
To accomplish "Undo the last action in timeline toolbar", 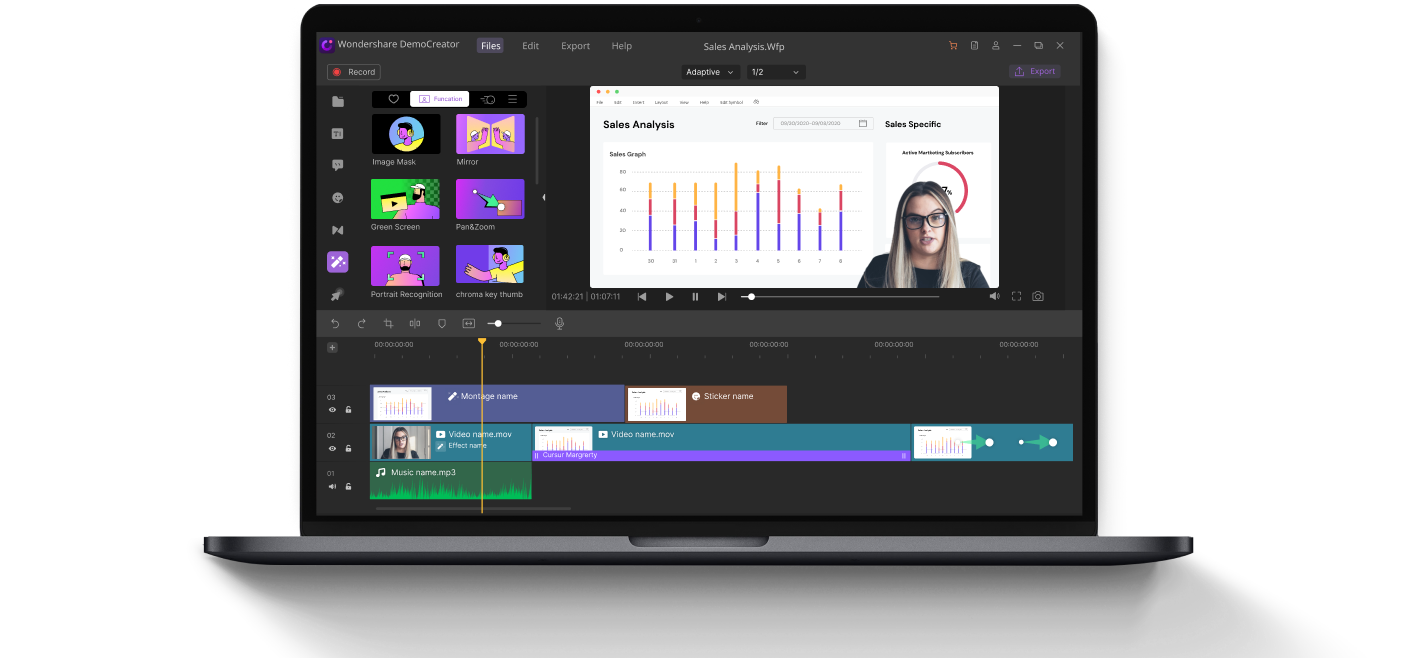I will pyautogui.click(x=335, y=324).
